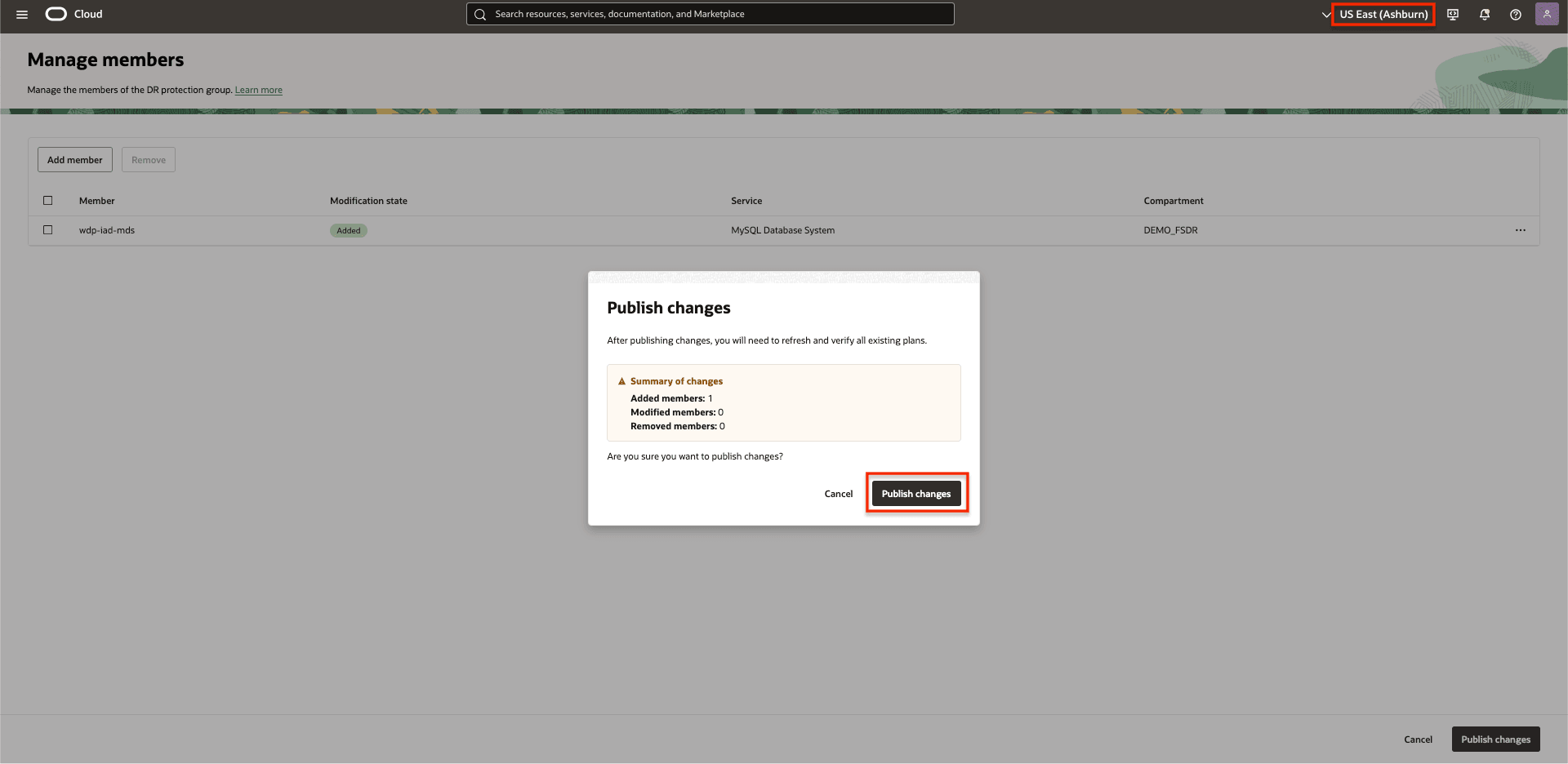The height and width of the screenshot is (764, 1568).
Task: Expand the region selector chevron
Action: click(x=1327, y=14)
